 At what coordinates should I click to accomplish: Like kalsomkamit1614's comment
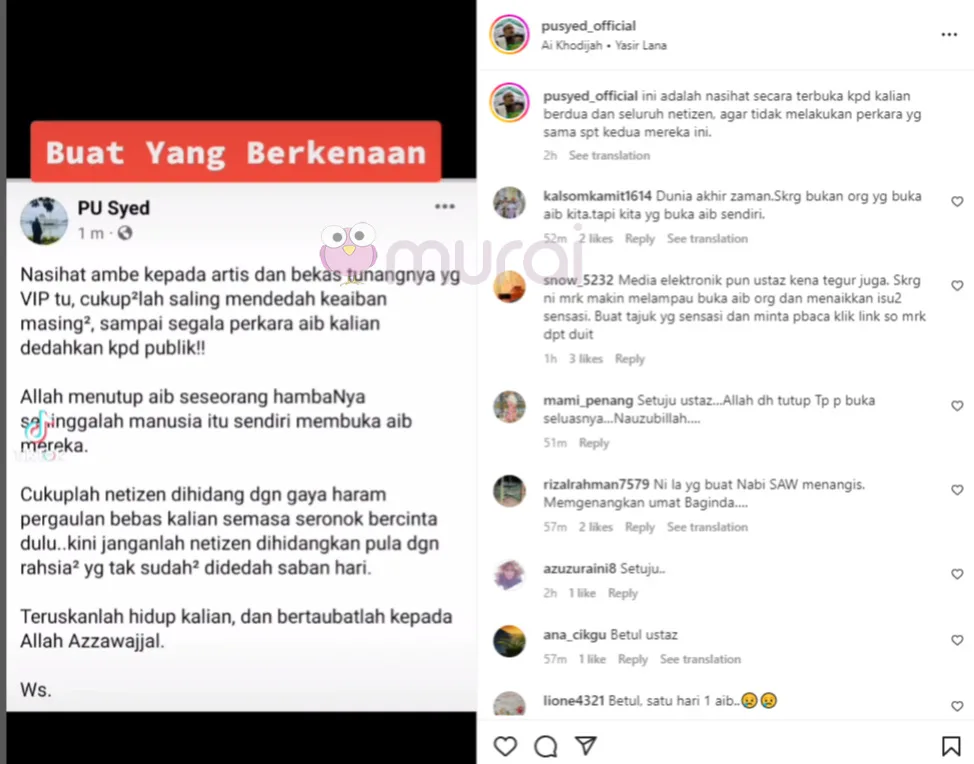(957, 201)
